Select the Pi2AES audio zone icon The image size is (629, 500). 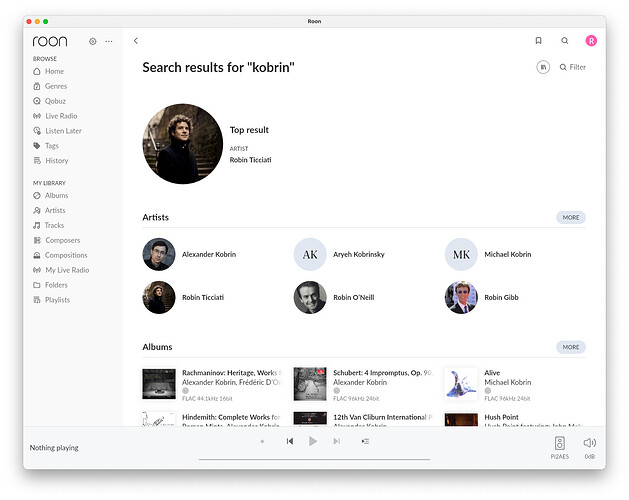559,443
